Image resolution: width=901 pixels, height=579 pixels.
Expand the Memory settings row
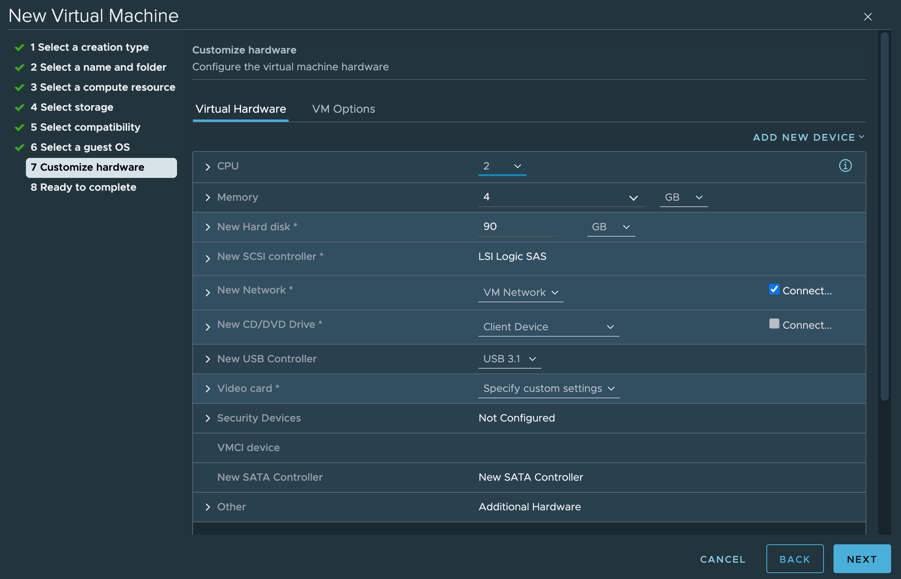pos(206,196)
